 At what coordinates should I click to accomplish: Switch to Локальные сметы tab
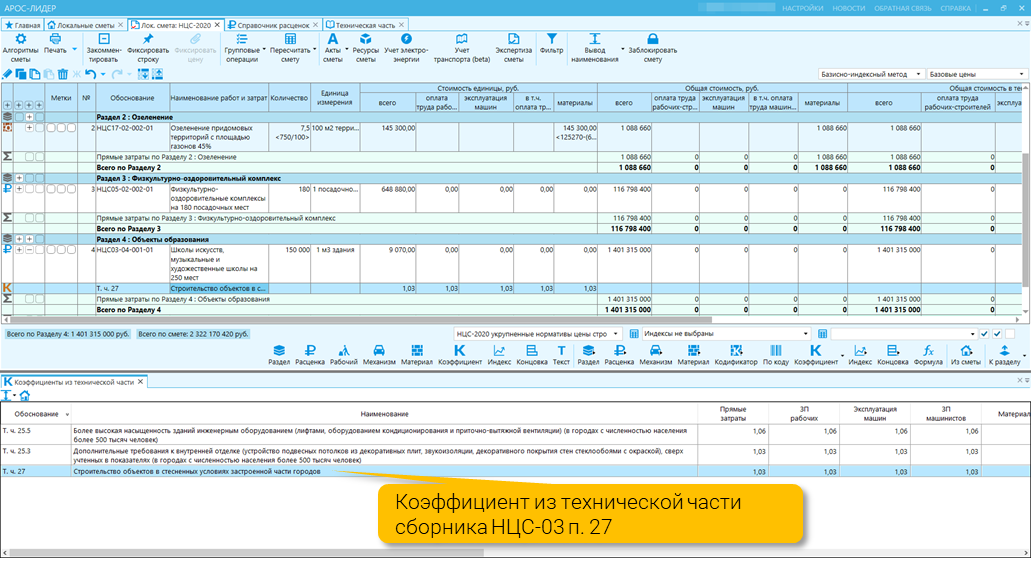coord(85,25)
